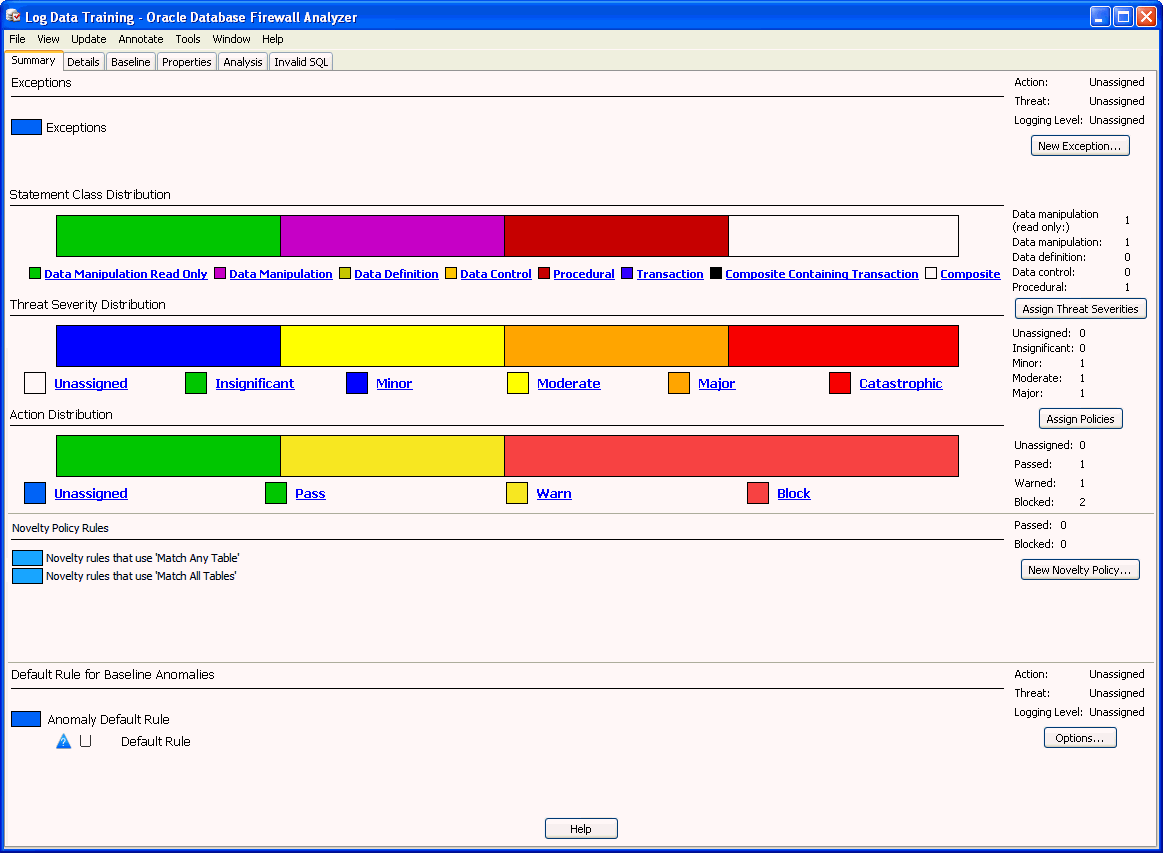
Task: Click the New Exception button
Action: [1080, 146]
